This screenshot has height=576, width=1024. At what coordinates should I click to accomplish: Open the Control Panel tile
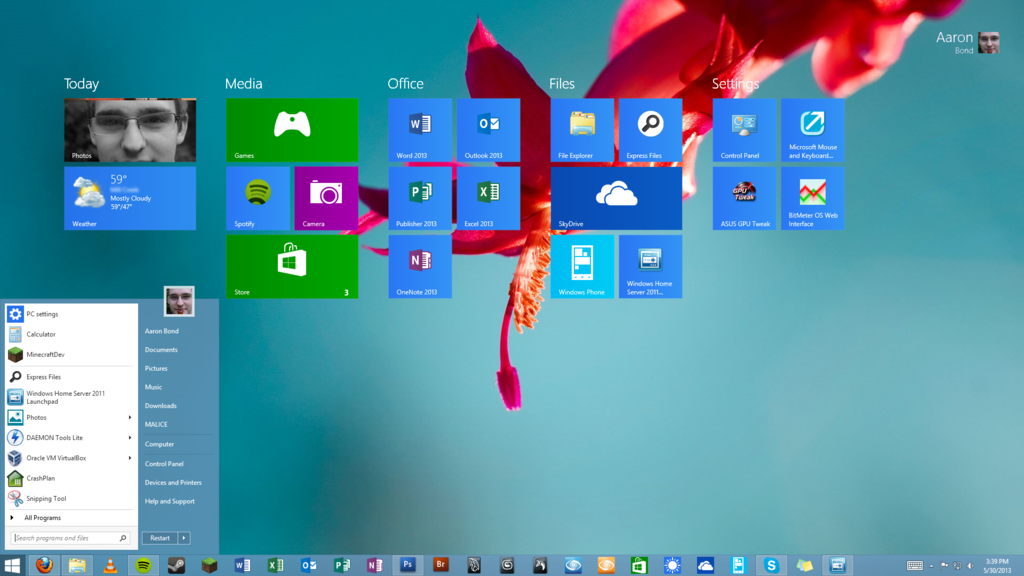tap(744, 130)
